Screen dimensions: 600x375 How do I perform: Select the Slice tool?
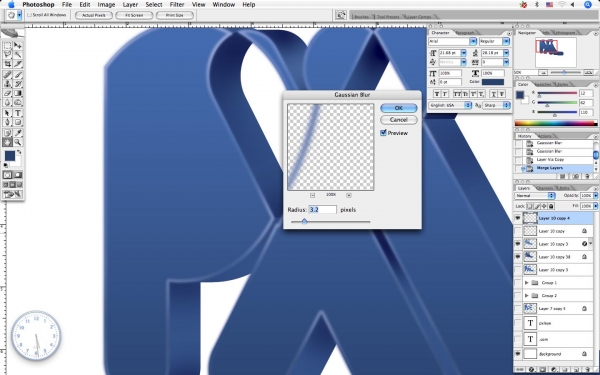[x=18, y=64]
